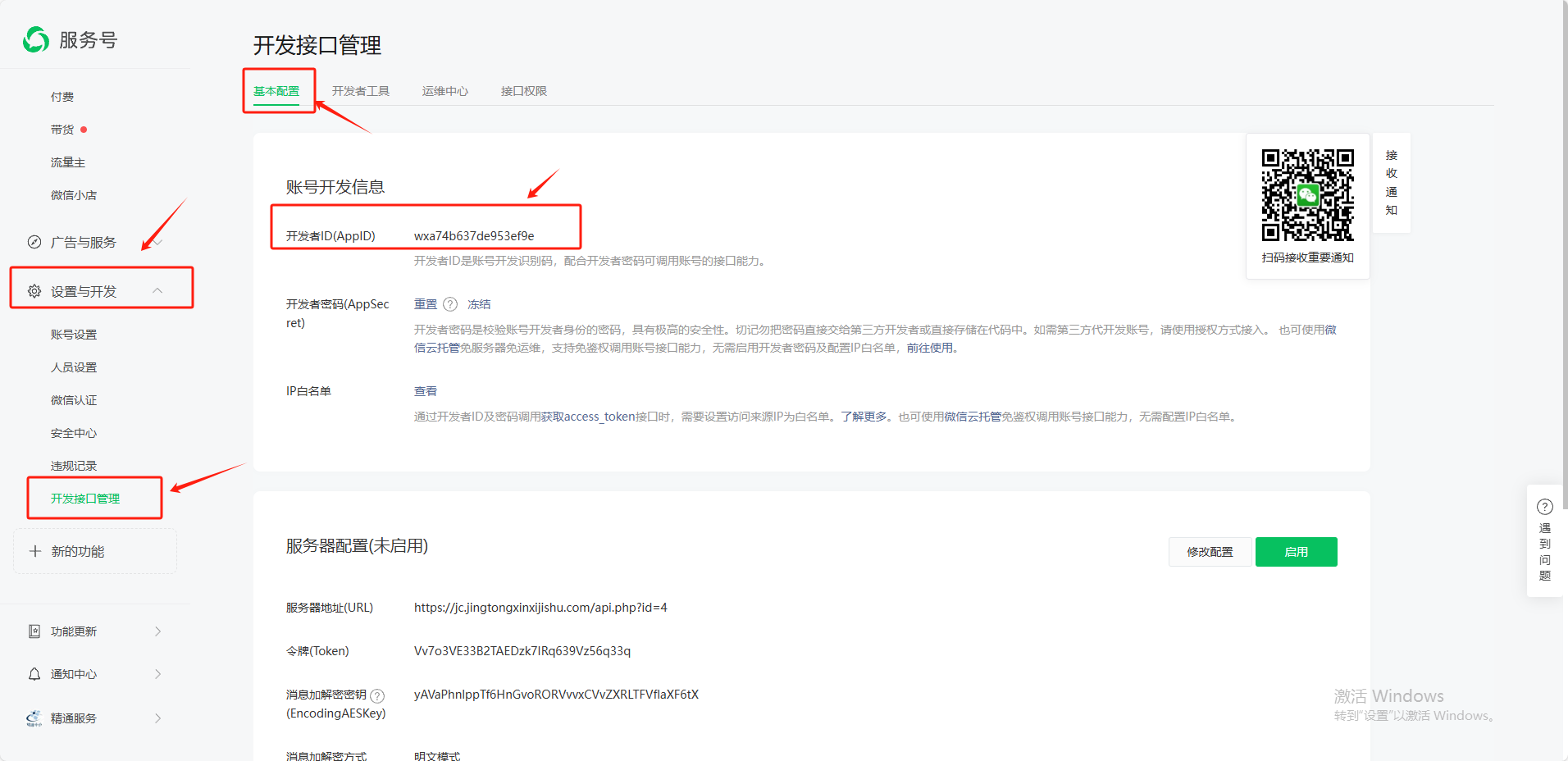Collapse the 设置与开发 menu section
This screenshot has height=761, width=1568.
click(x=157, y=291)
